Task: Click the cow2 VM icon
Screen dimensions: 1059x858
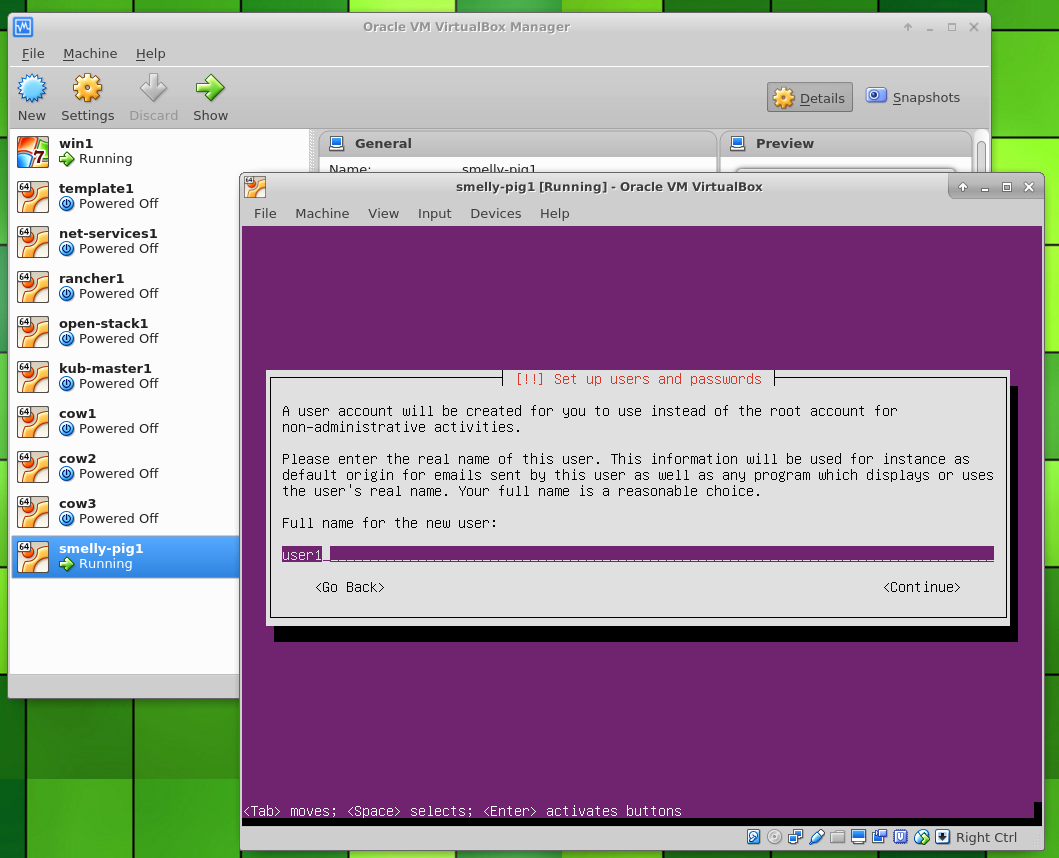Action: click(33, 466)
